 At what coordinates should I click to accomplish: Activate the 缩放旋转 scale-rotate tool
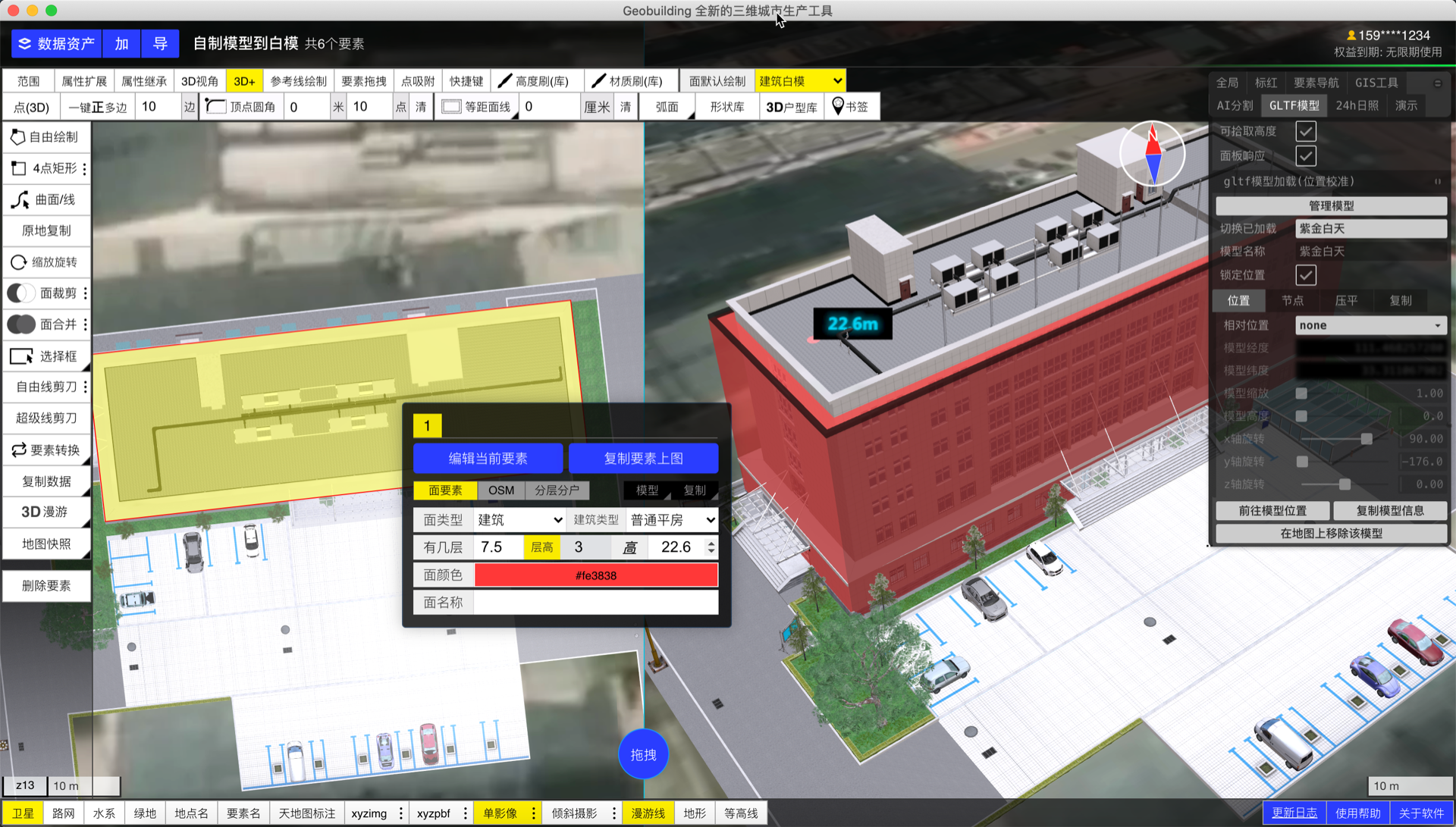click(x=45, y=262)
